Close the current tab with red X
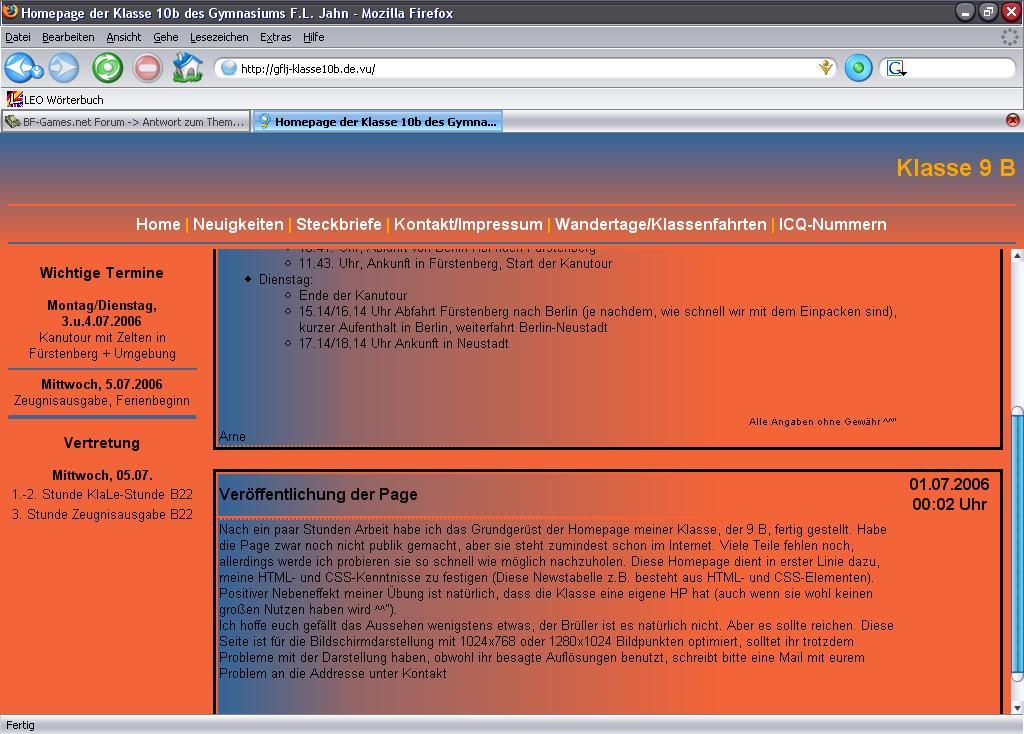Image resolution: width=1024 pixels, height=734 pixels. 1012,120
